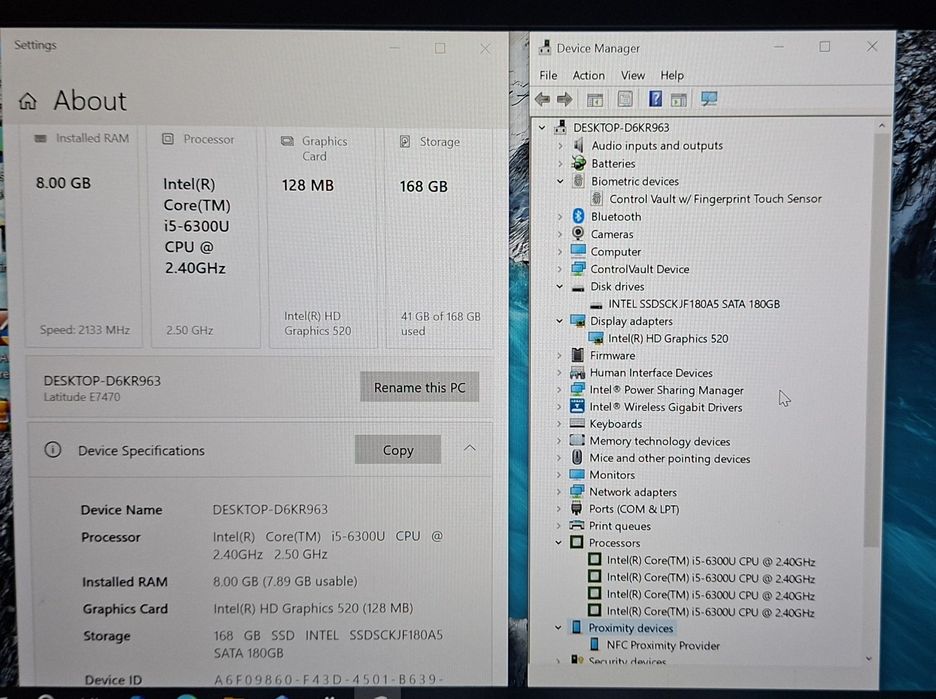Click the Rename this PC button

coord(419,387)
